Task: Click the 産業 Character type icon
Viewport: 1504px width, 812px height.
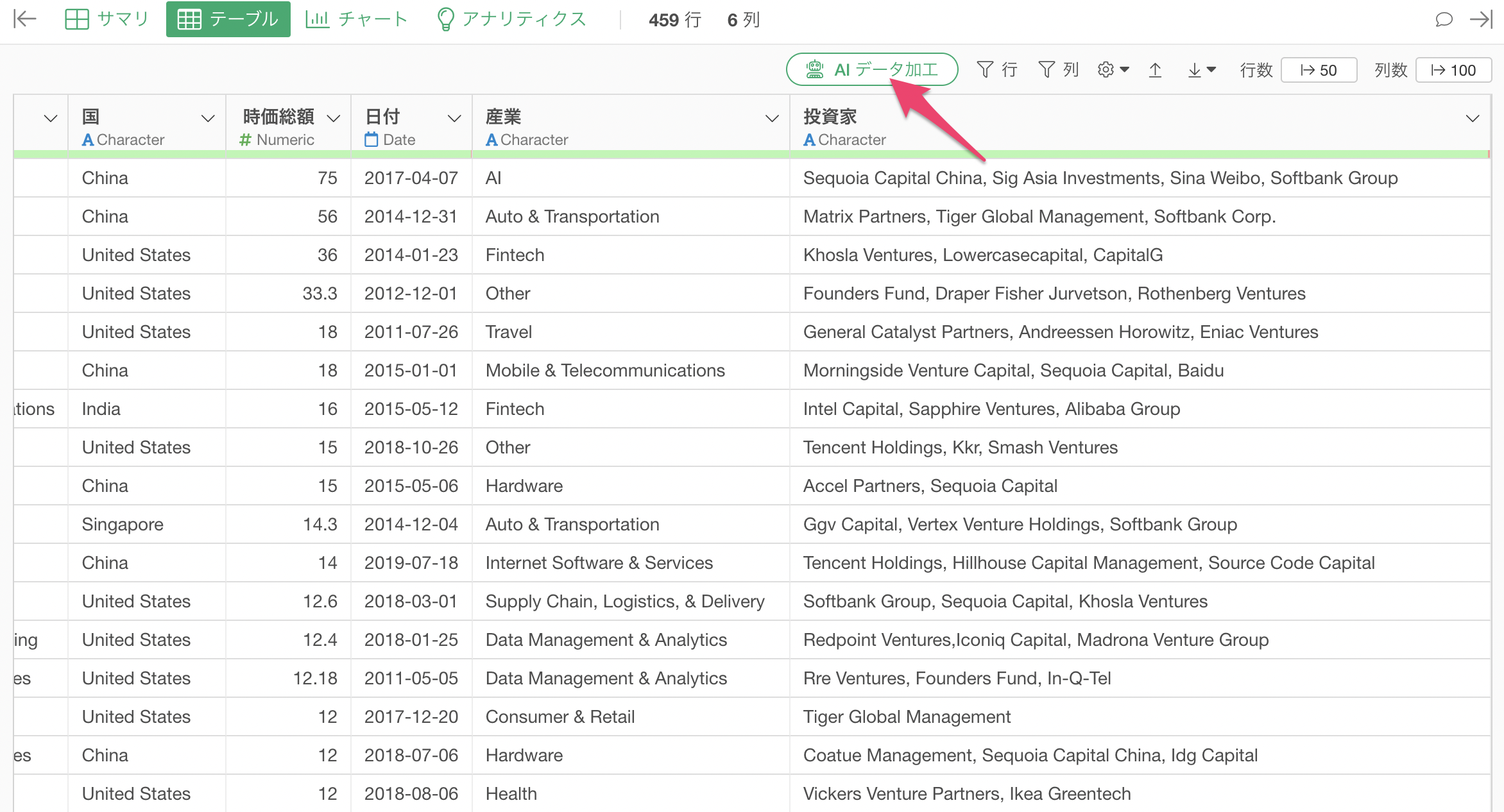Action: tap(491, 140)
